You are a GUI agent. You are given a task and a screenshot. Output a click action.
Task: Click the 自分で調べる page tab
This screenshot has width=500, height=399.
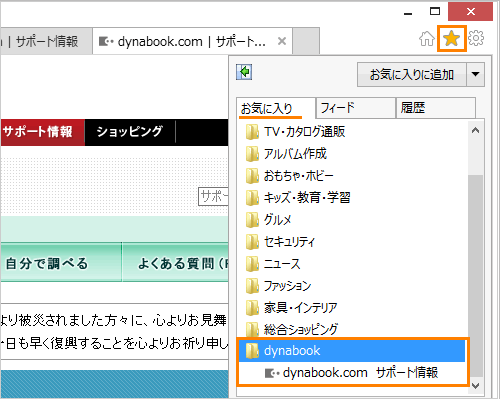(x=61, y=262)
